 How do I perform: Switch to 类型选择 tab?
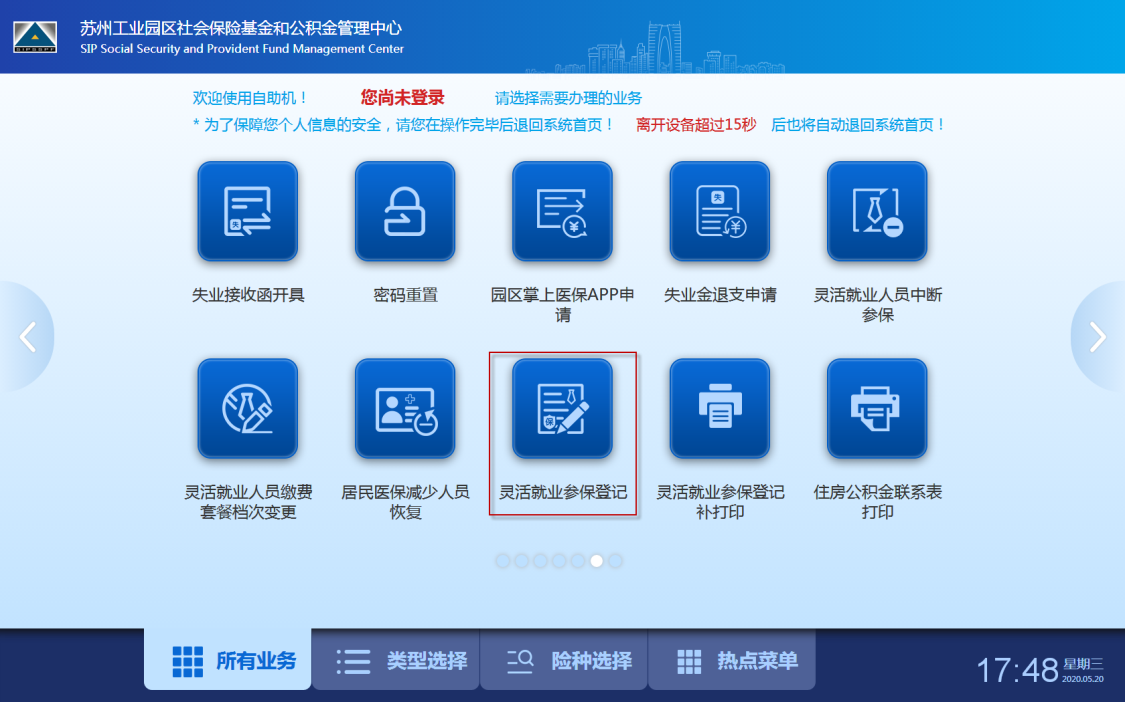click(x=395, y=660)
